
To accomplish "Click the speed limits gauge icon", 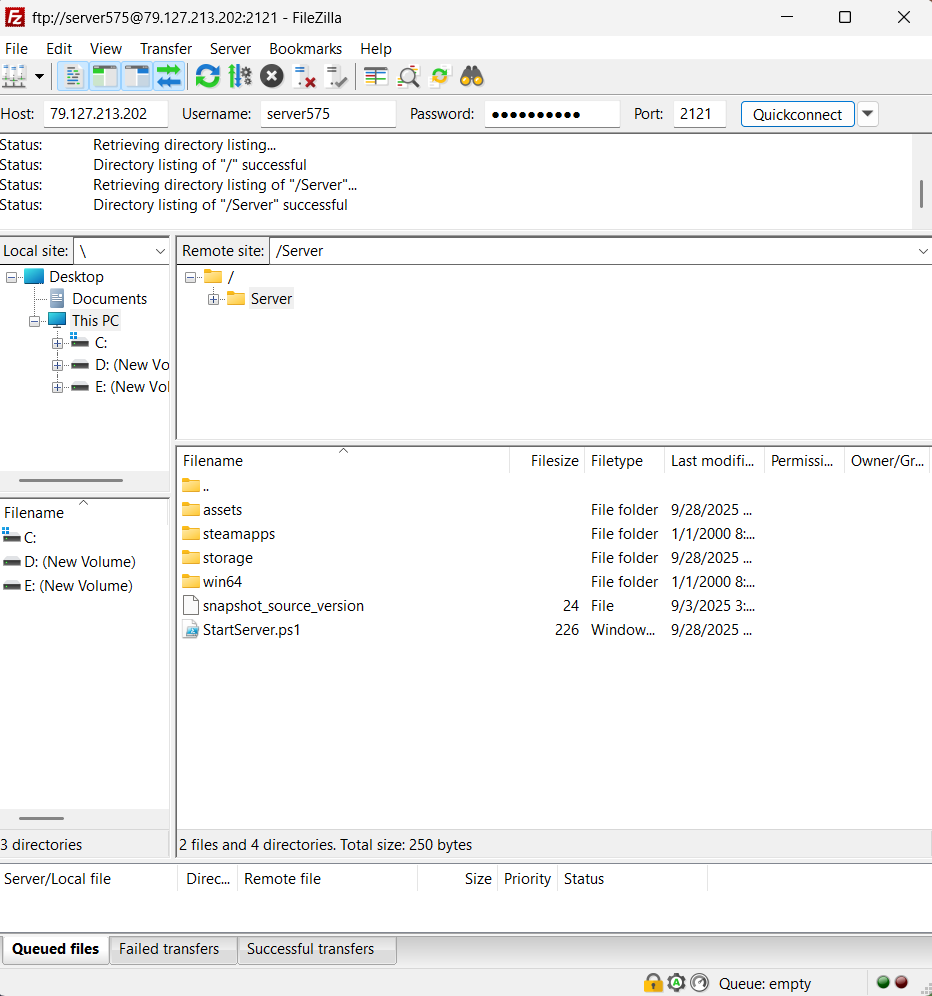I will pyautogui.click(x=699, y=983).
